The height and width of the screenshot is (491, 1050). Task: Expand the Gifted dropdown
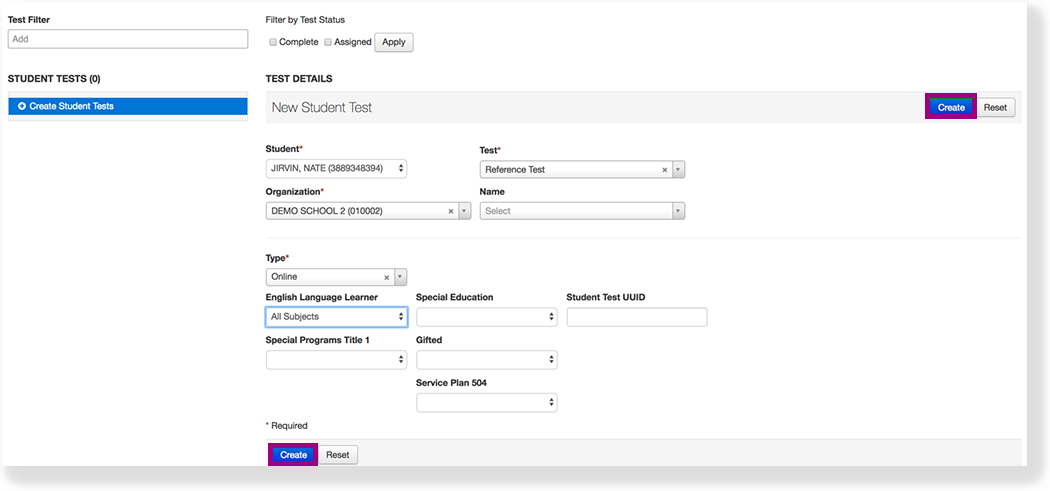point(486,360)
